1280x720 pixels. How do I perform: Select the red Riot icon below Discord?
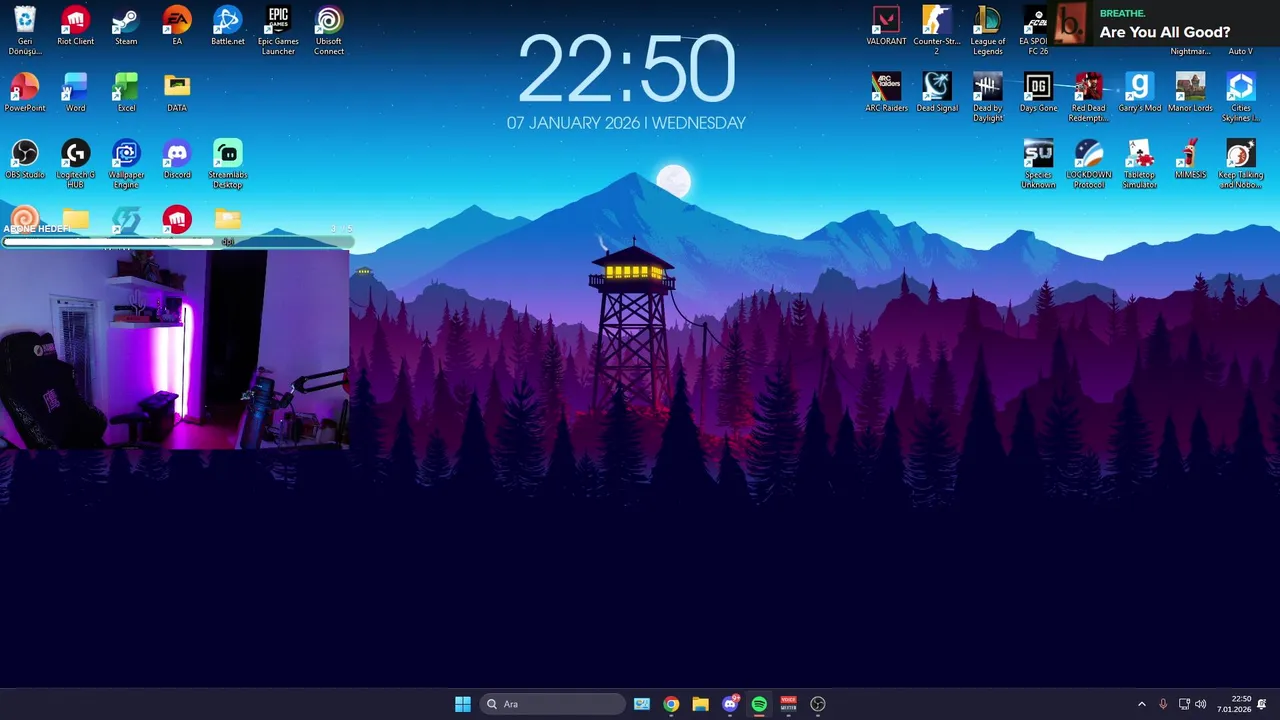[177, 219]
